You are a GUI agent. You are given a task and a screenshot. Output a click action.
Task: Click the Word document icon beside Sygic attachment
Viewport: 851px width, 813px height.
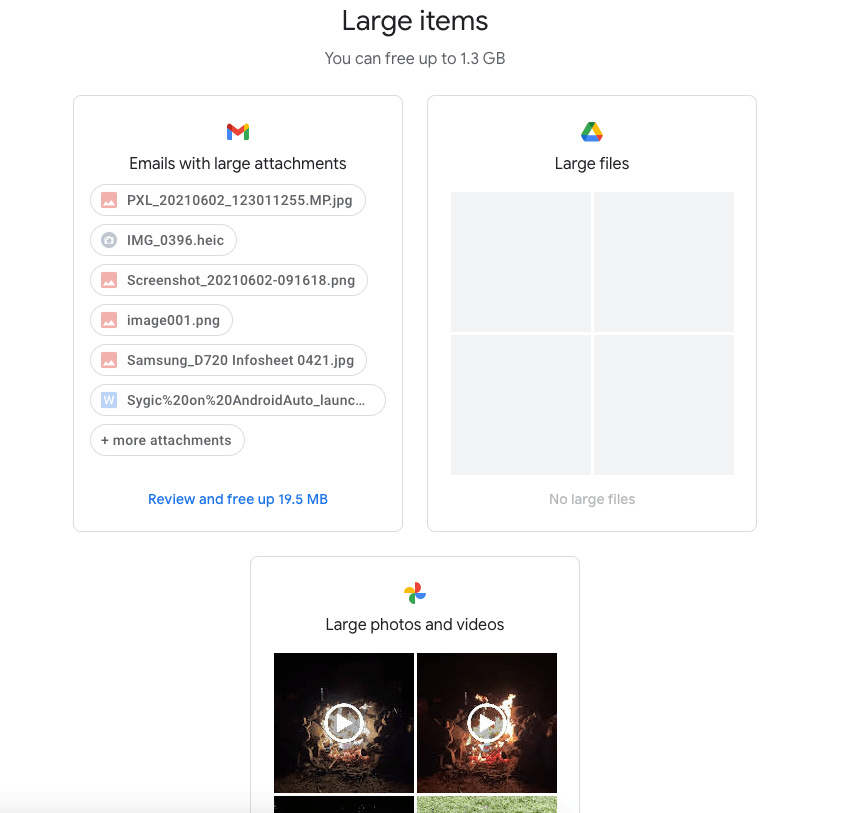[109, 400]
